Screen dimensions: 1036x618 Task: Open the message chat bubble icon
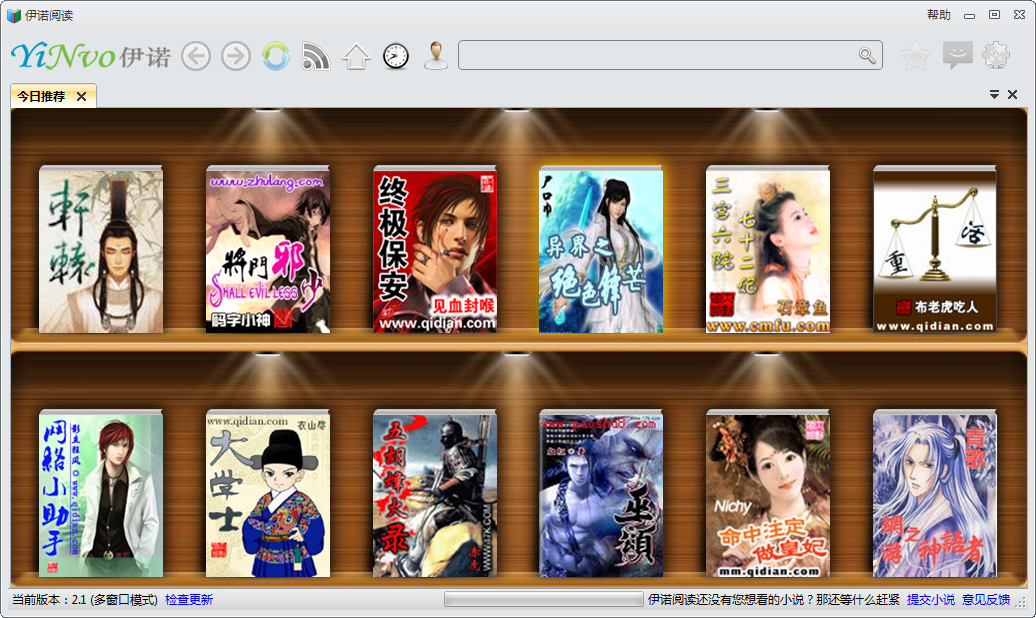(x=957, y=56)
